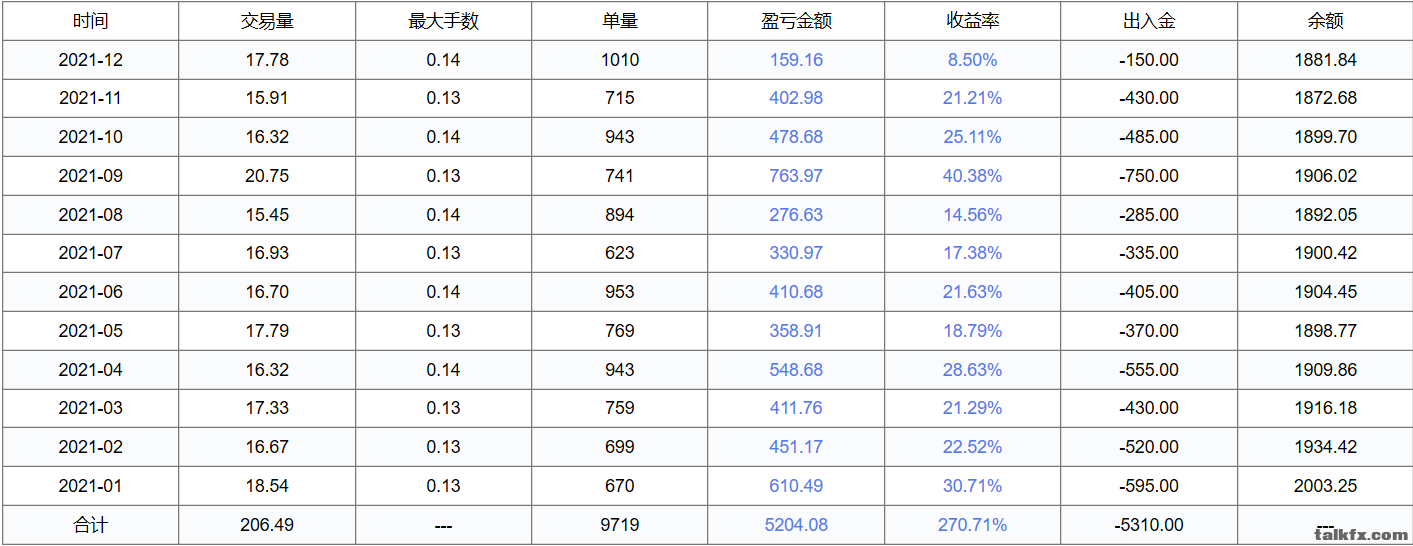Click the 余额 column header
The height and width of the screenshot is (546, 1413).
[1326, 21]
